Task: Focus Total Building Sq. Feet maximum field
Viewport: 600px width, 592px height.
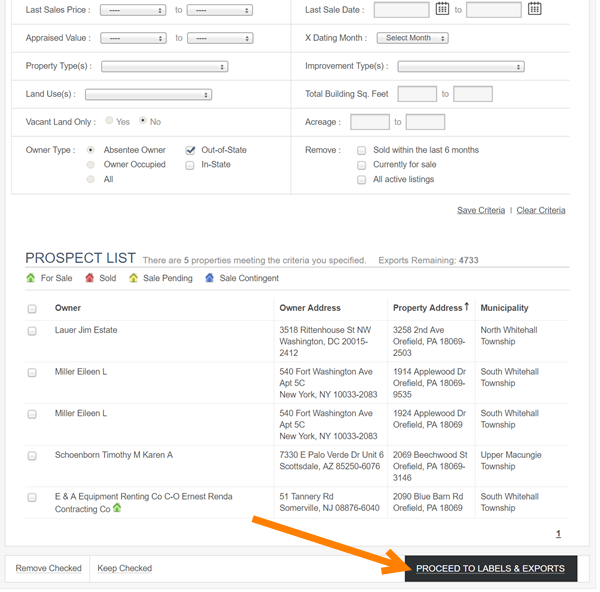Action: (473, 94)
